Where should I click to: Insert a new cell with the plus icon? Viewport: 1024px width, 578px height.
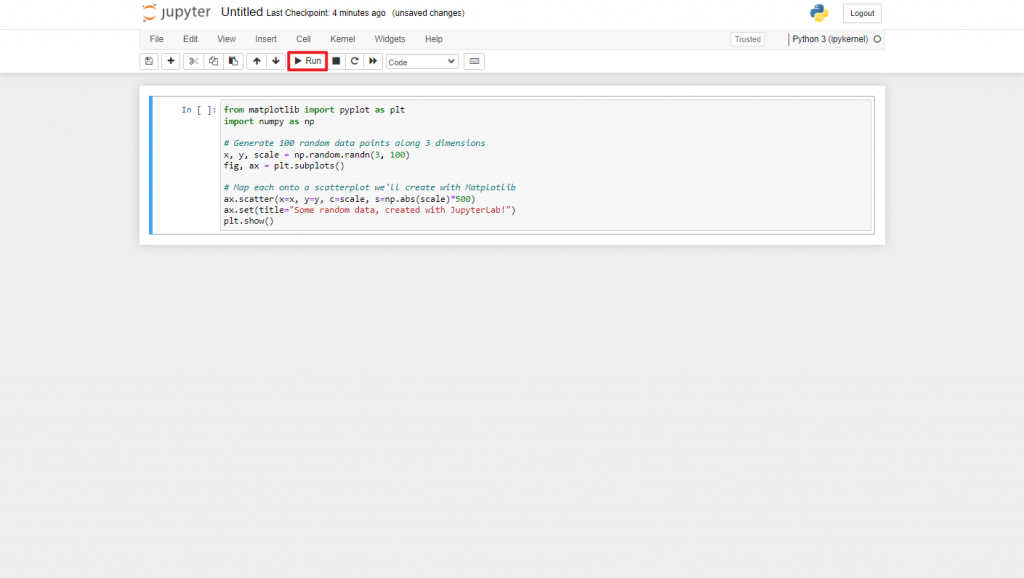click(x=170, y=61)
